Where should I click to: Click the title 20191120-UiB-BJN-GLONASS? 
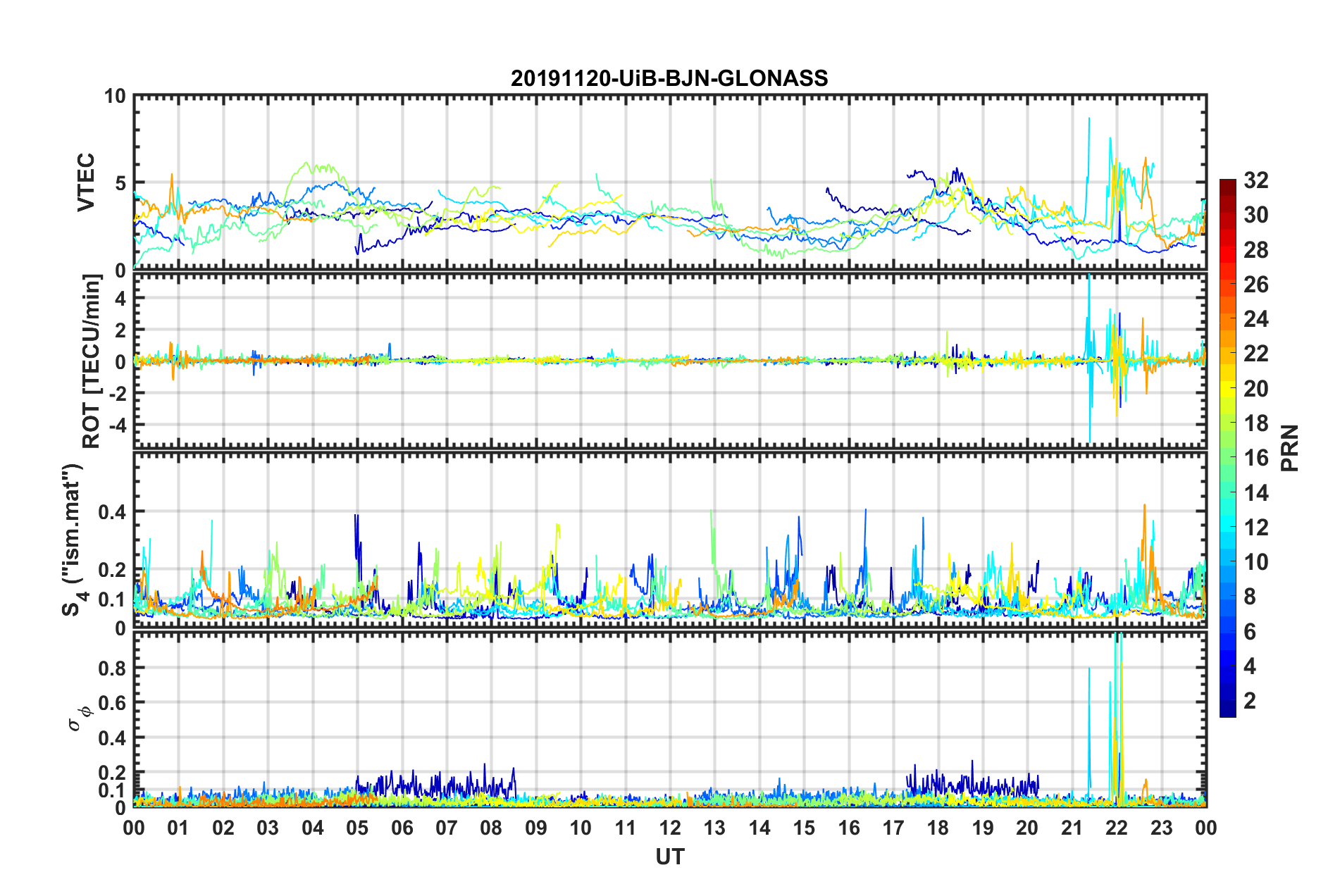point(669,78)
